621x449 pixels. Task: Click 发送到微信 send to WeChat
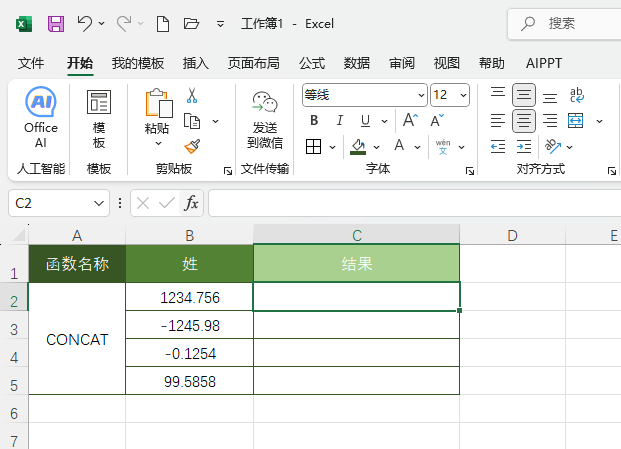click(x=265, y=120)
